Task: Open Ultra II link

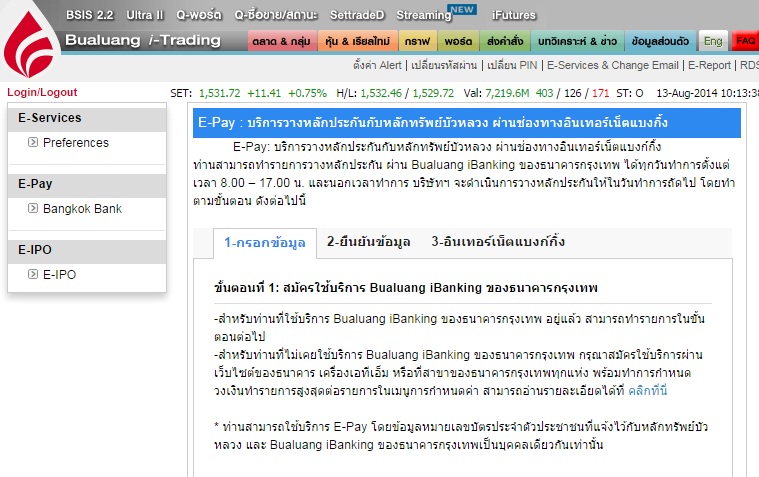Action: pyautogui.click(x=145, y=15)
